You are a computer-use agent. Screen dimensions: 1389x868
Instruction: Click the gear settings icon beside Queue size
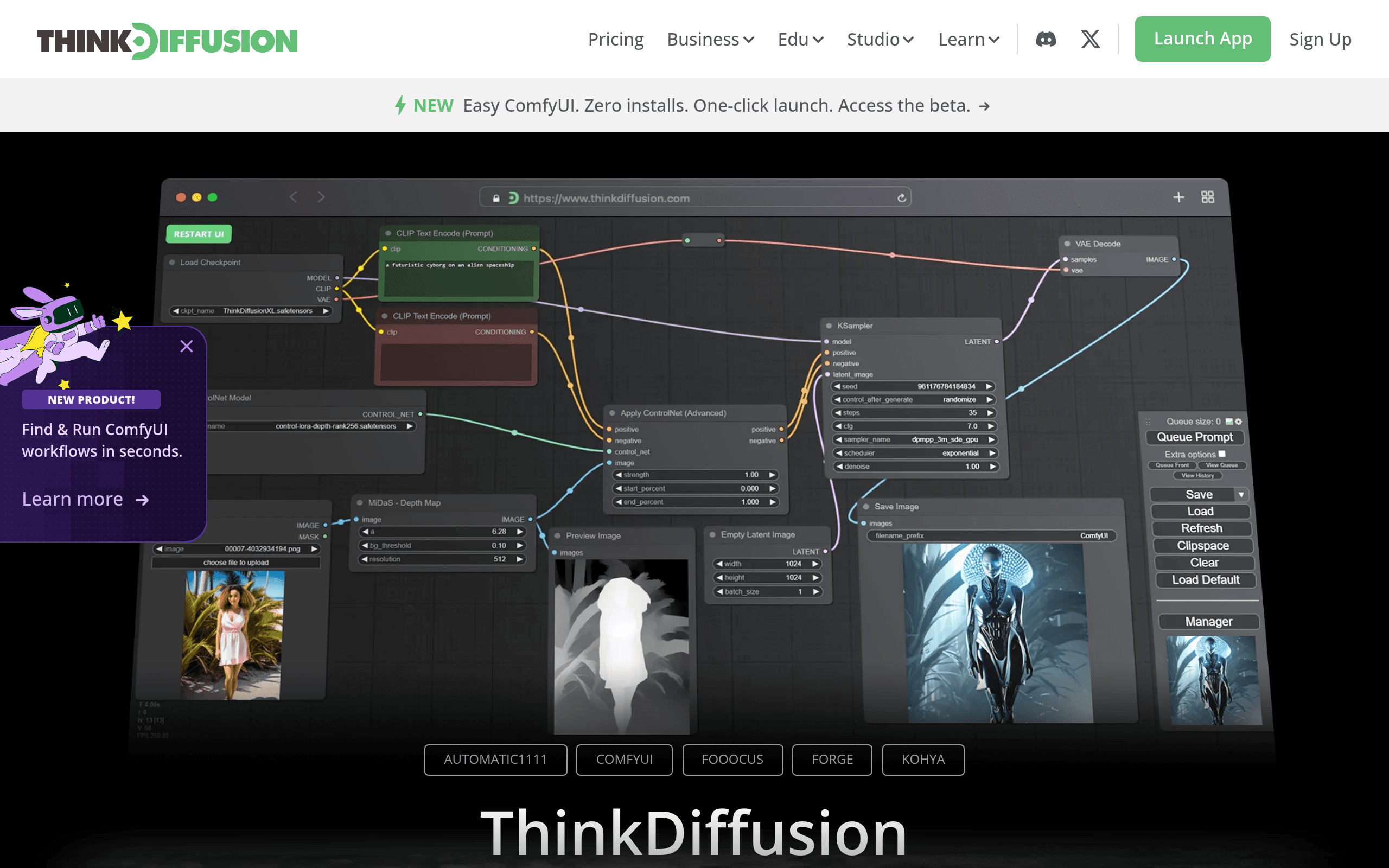[1239, 422]
